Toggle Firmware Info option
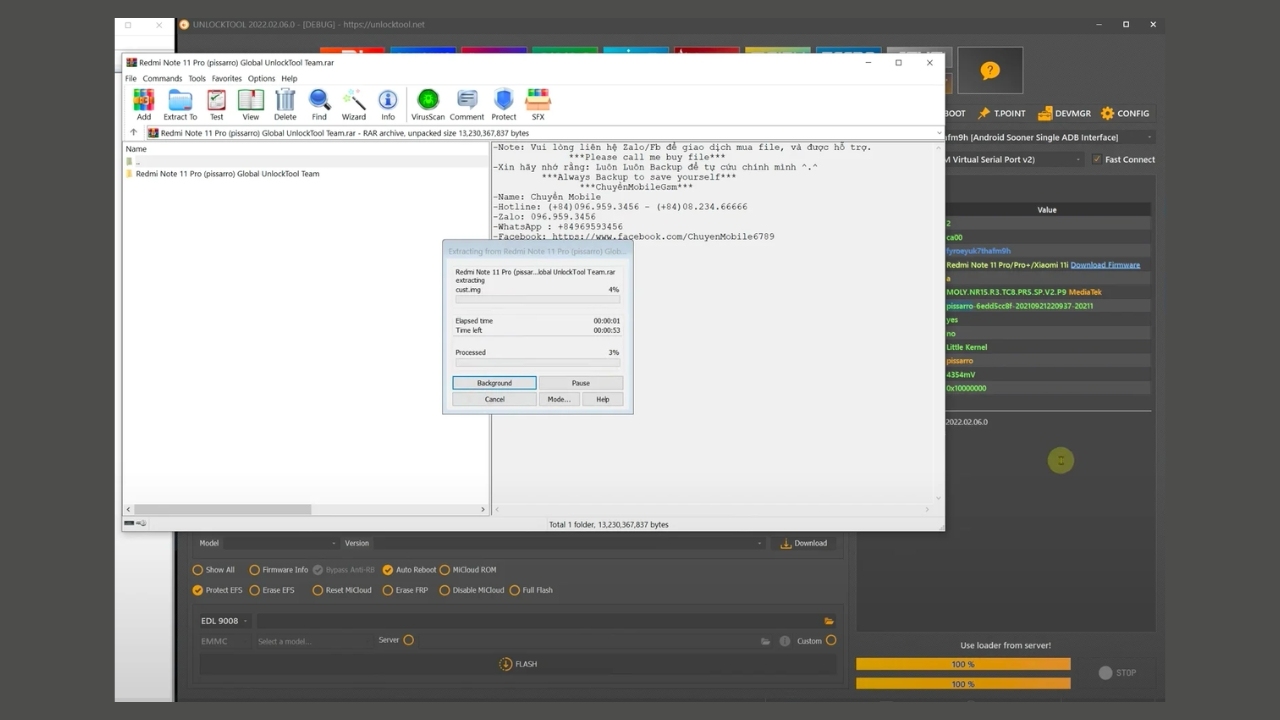This screenshot has width=1280, height=720. (254, 570)
